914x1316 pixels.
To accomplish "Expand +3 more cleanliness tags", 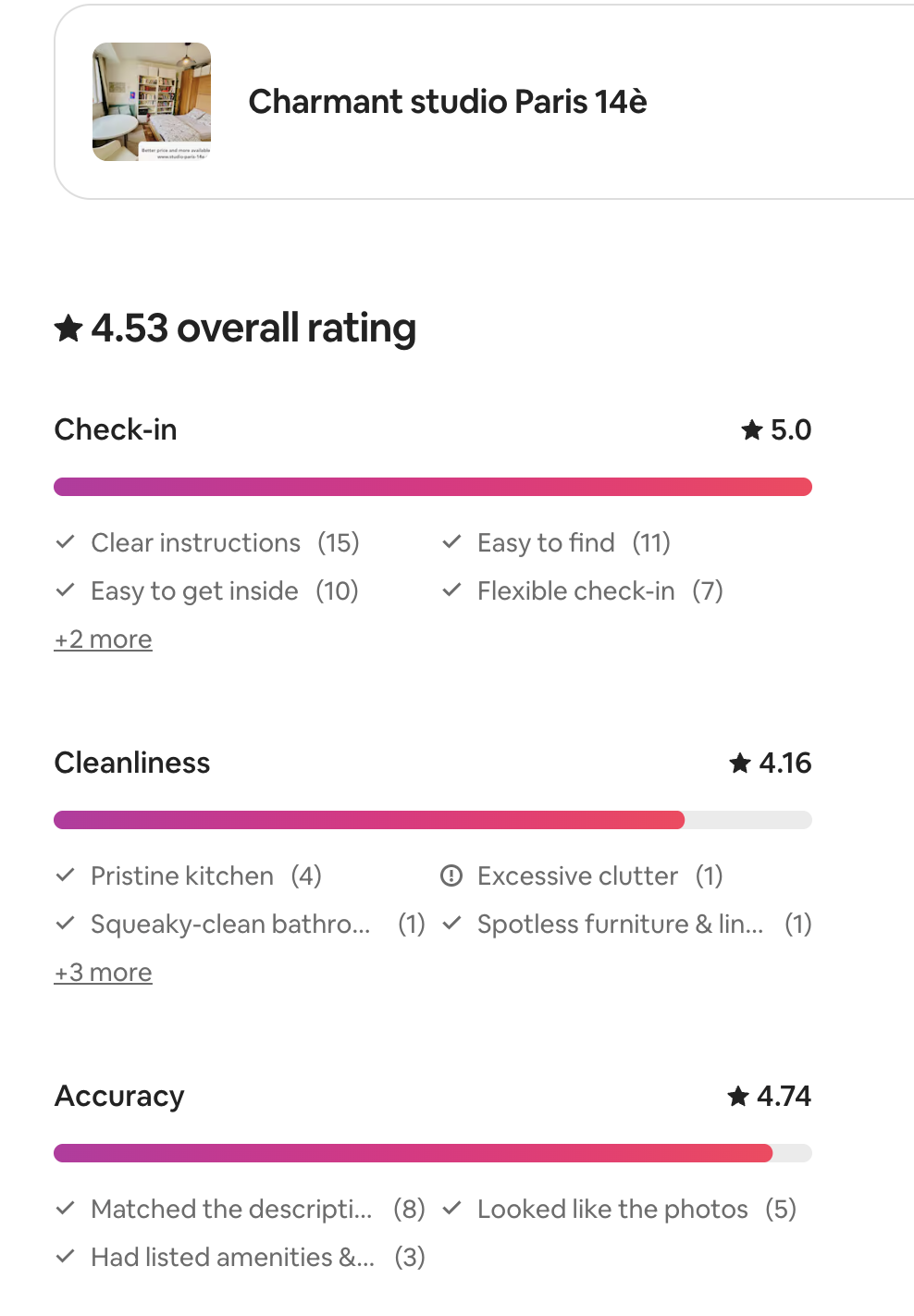I will click(x=103, y=973).
